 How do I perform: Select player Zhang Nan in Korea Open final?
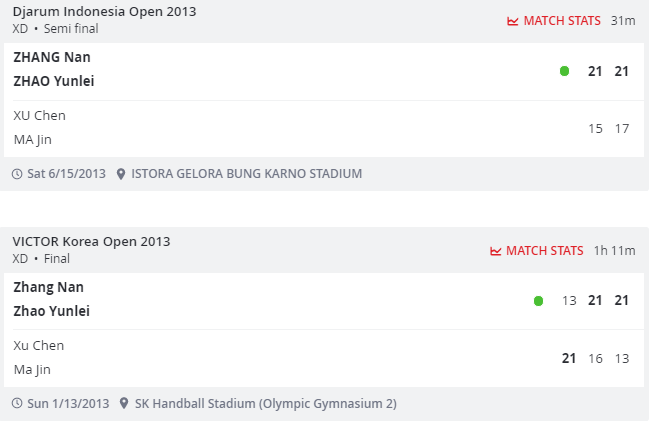pyautogui.click(x=48, y=287)
